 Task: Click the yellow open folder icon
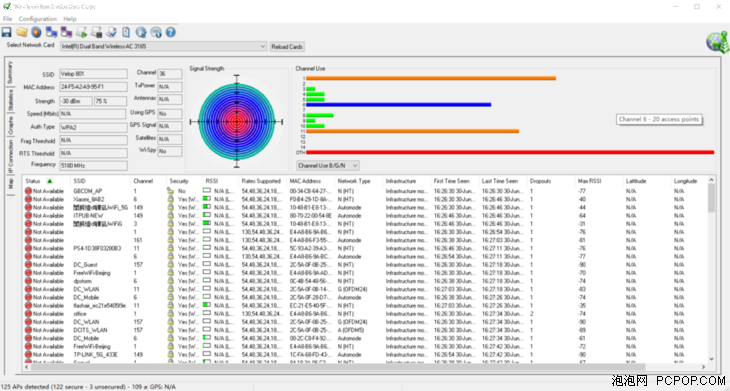21,32
